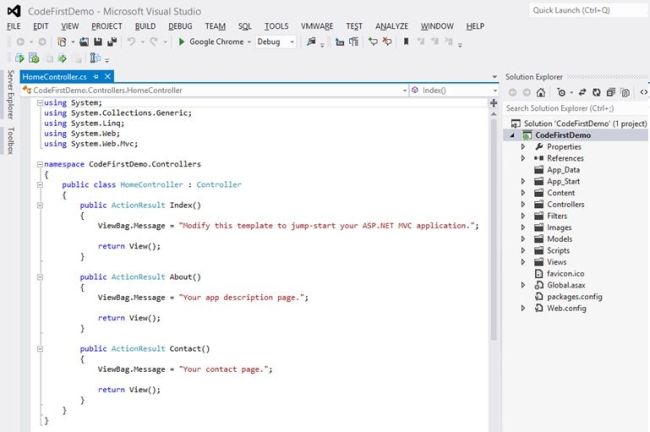Open the TOOLS menu
Image resolution: width=650 pixels, height=432 pixels.
tap(276, 26)
